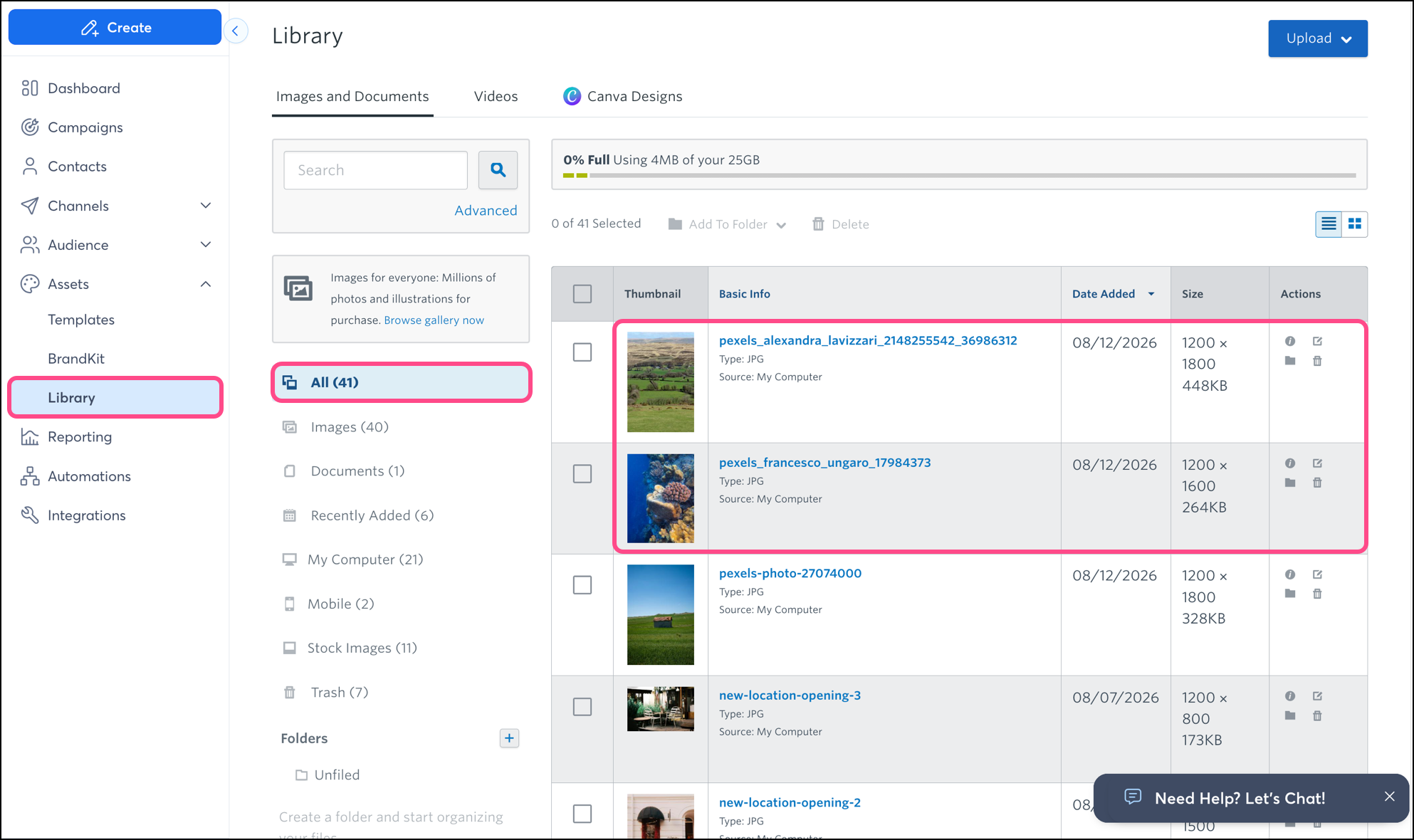Edit new-location-opening-3 image
This screenshot has width=1414, height=840.
(1317, 695)
